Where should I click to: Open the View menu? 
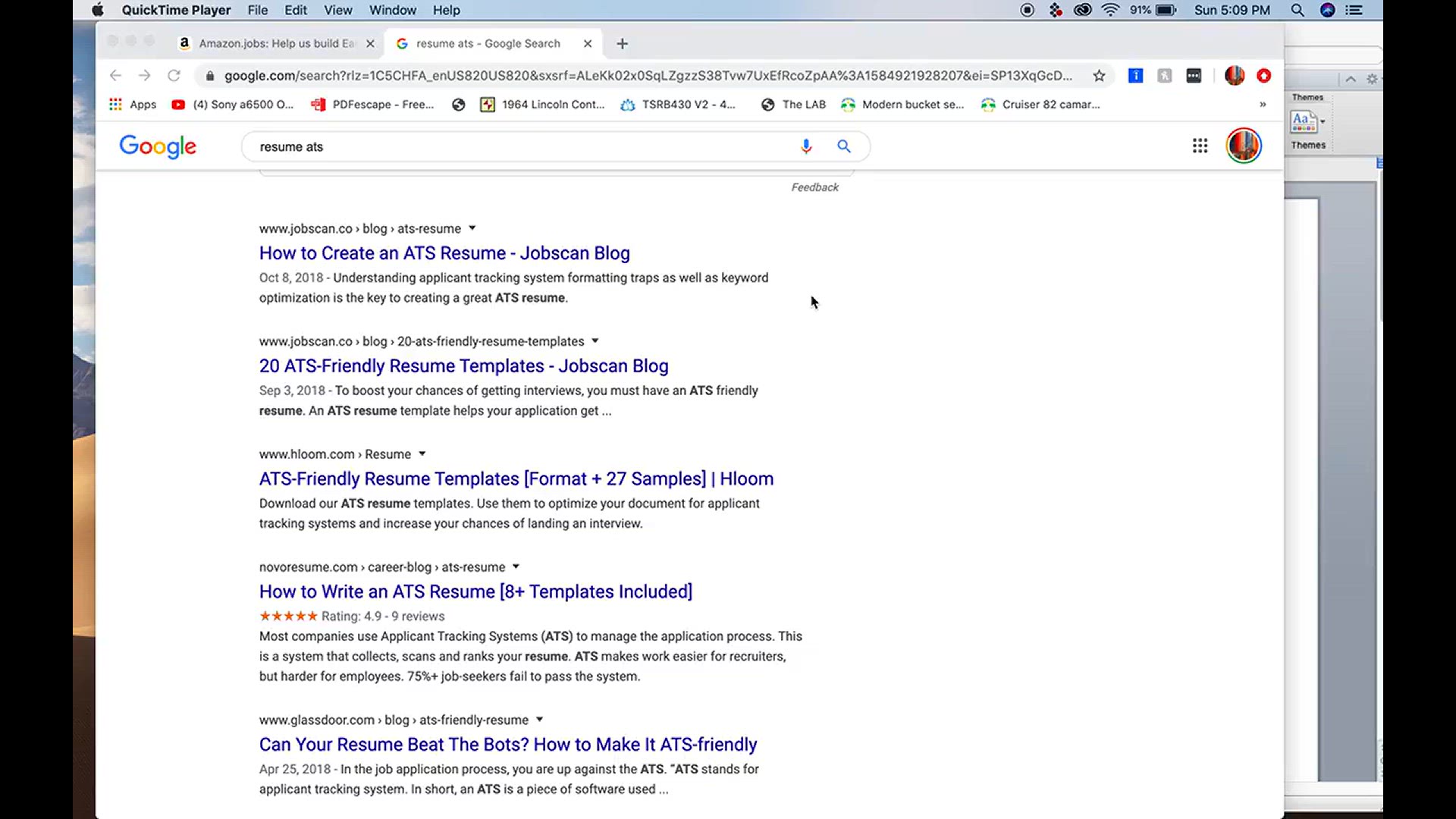(x=338, y=10)
